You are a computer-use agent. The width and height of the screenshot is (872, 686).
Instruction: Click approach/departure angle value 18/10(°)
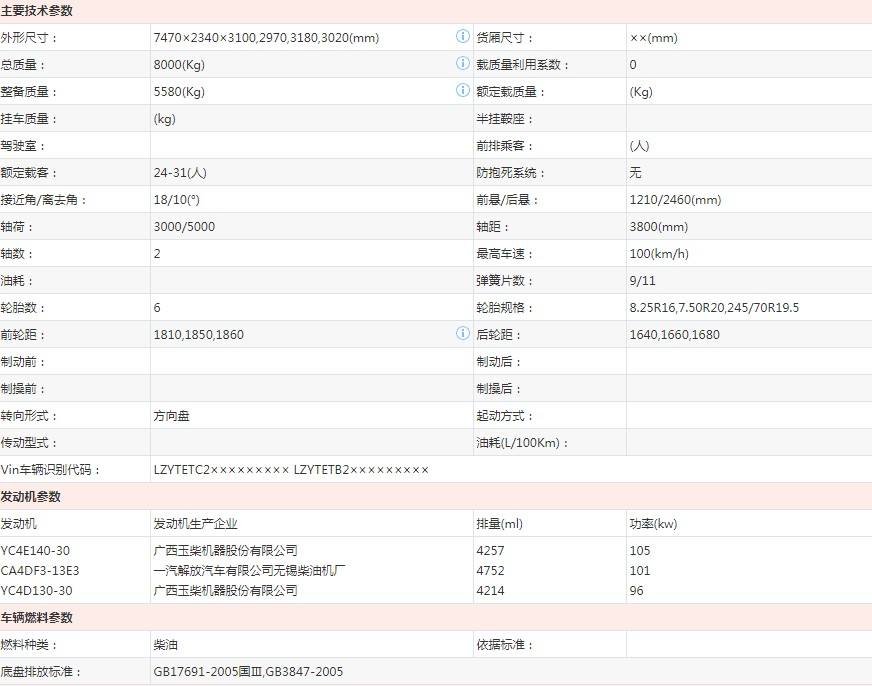pyautogui.click(x=176, y=200)
